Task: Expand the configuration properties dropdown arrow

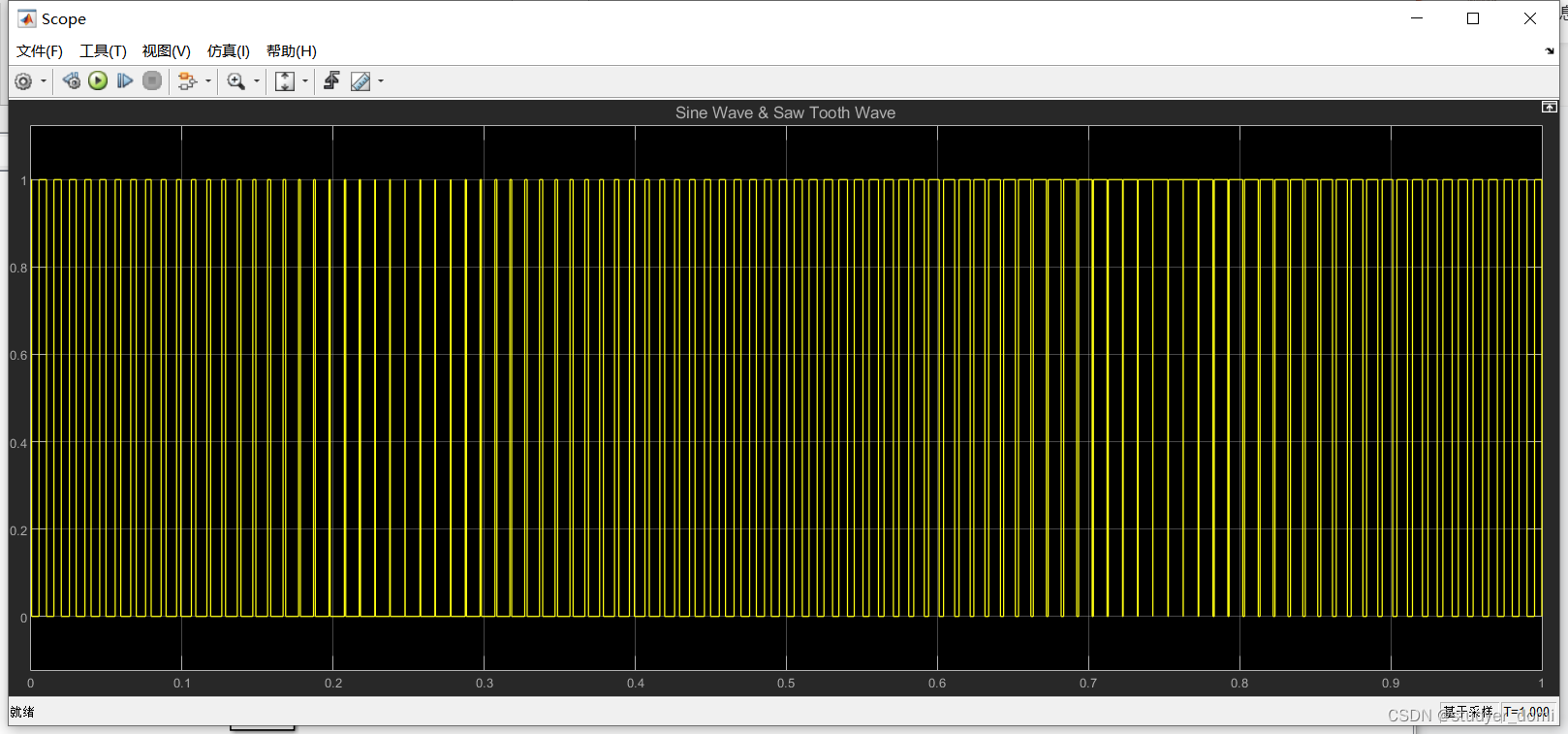Action: [44, 81]
